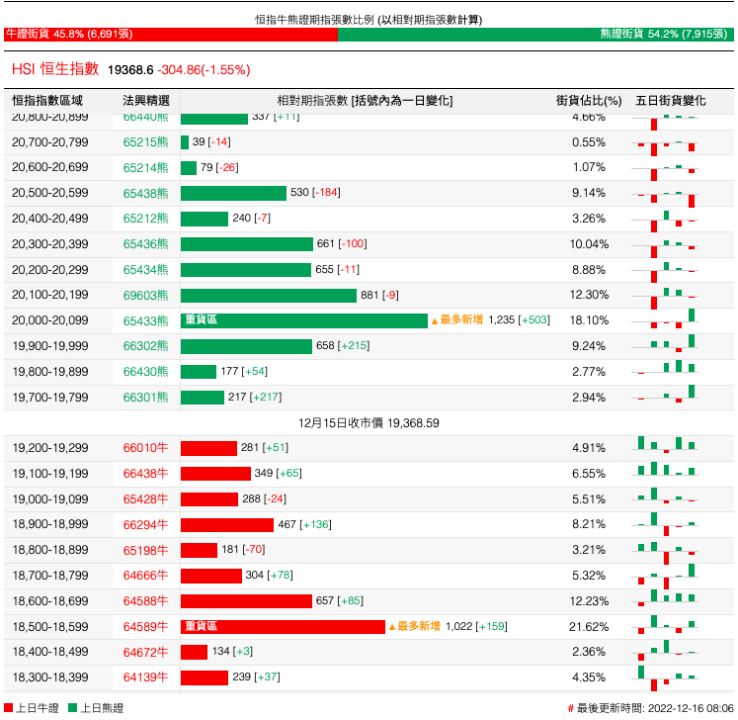Image resolution: width=738 pixels, height=720 pixels.
Task: Open the 64588牛 warrant link
Action: (145, 601)
